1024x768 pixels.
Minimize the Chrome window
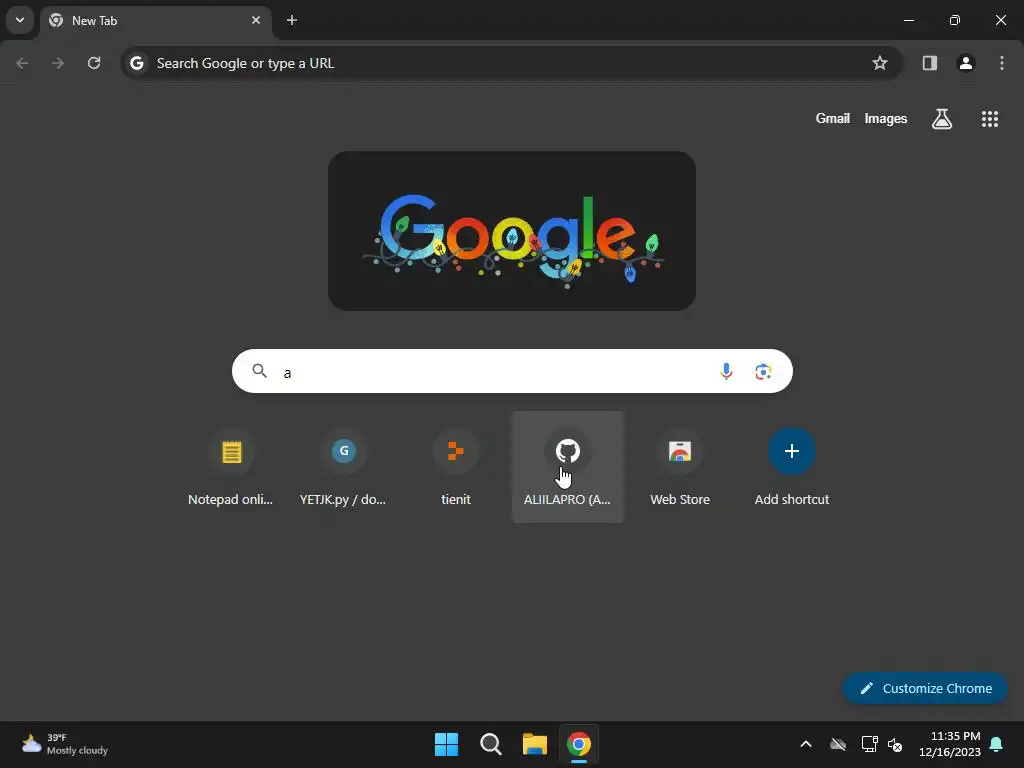[x=908, y=20]
